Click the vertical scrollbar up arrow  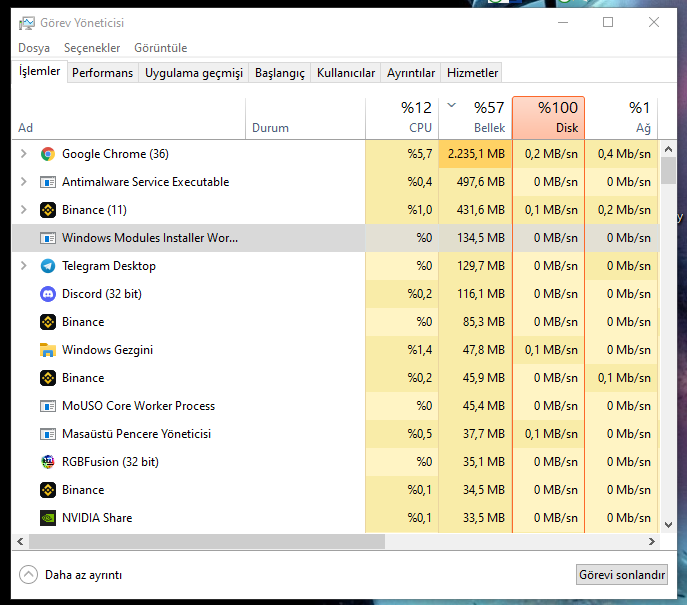(668, 149)
